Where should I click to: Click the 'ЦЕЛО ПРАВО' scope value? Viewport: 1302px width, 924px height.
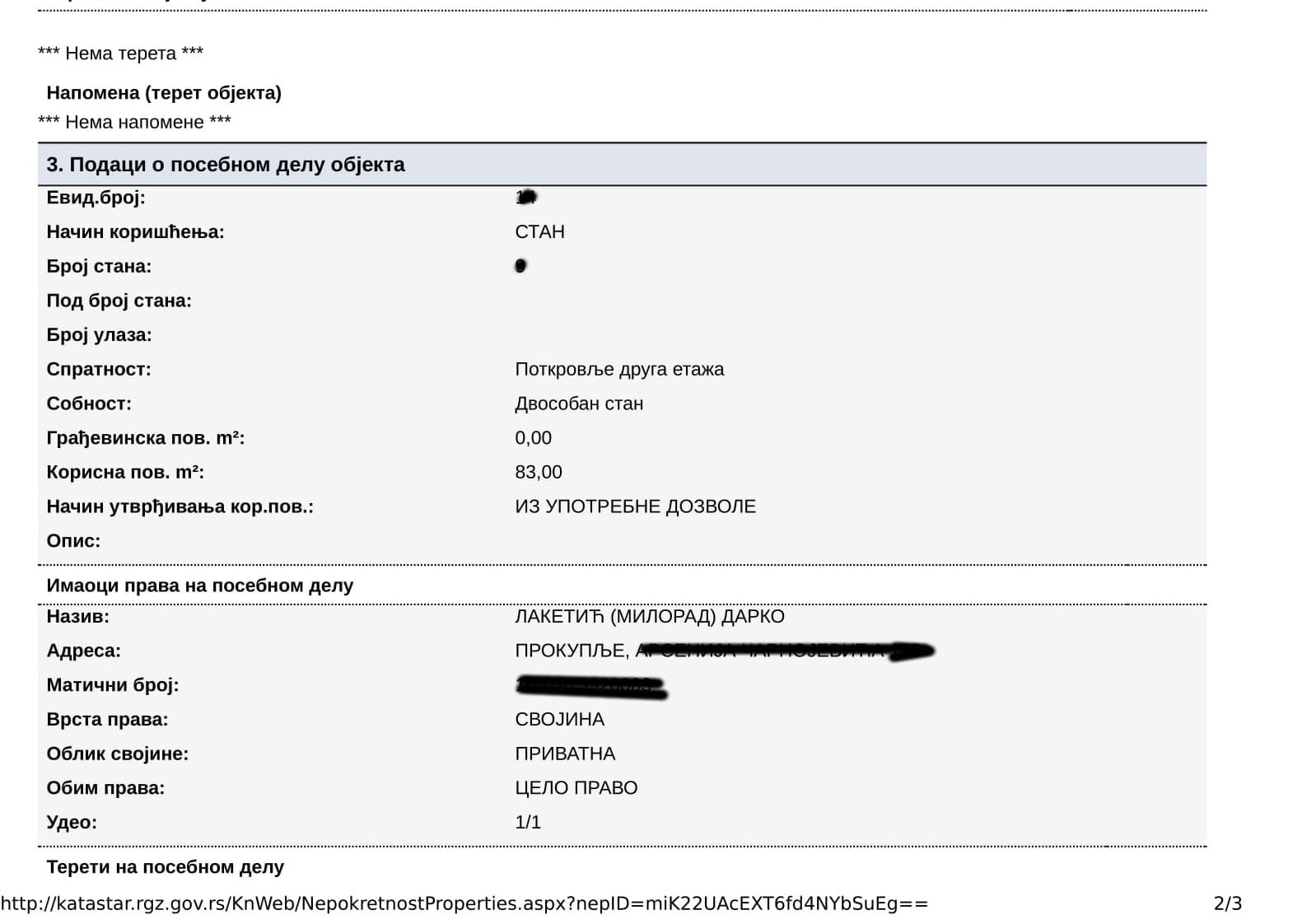[576, 788]
